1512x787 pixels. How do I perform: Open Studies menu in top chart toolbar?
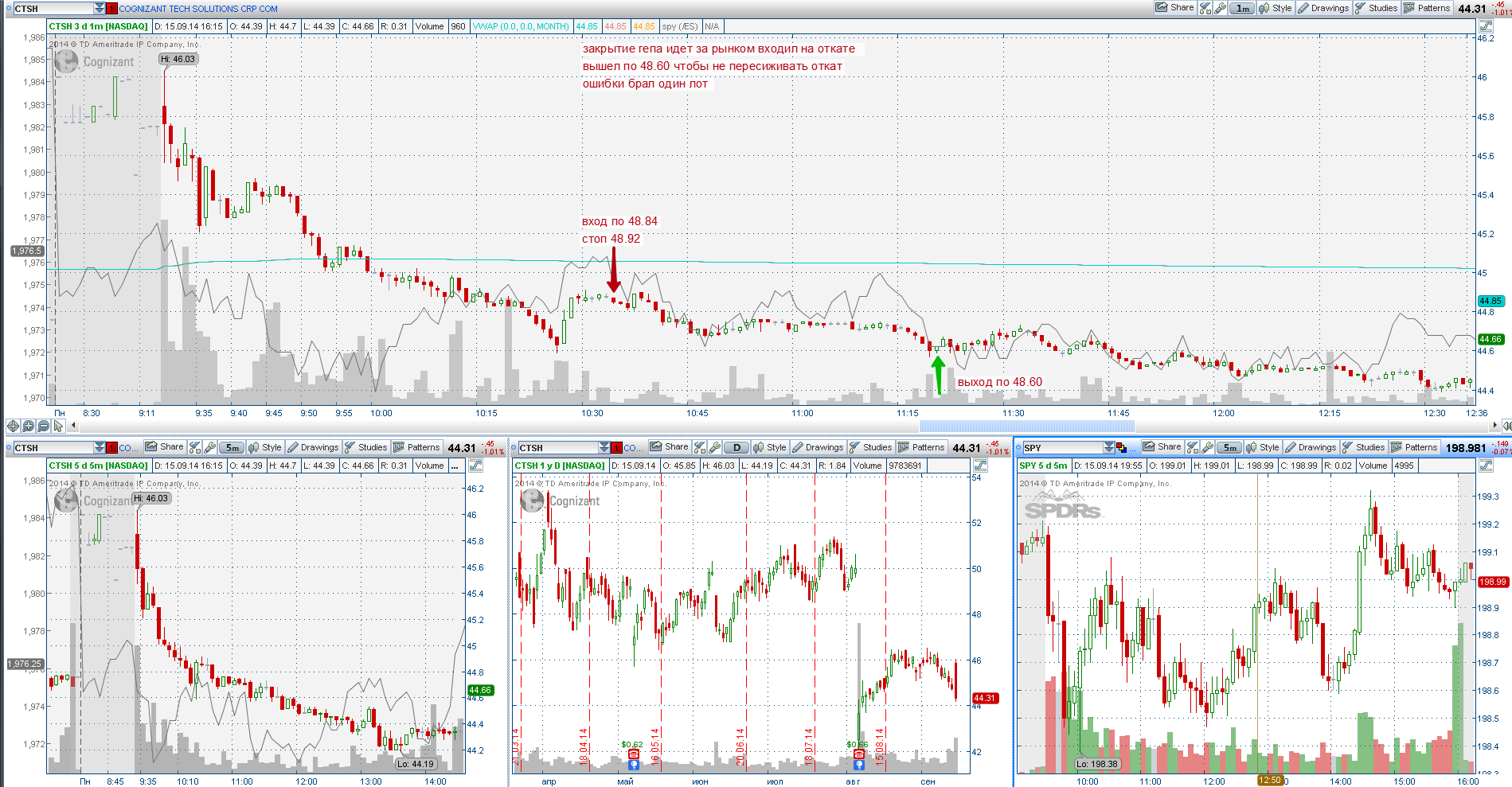1376,8
